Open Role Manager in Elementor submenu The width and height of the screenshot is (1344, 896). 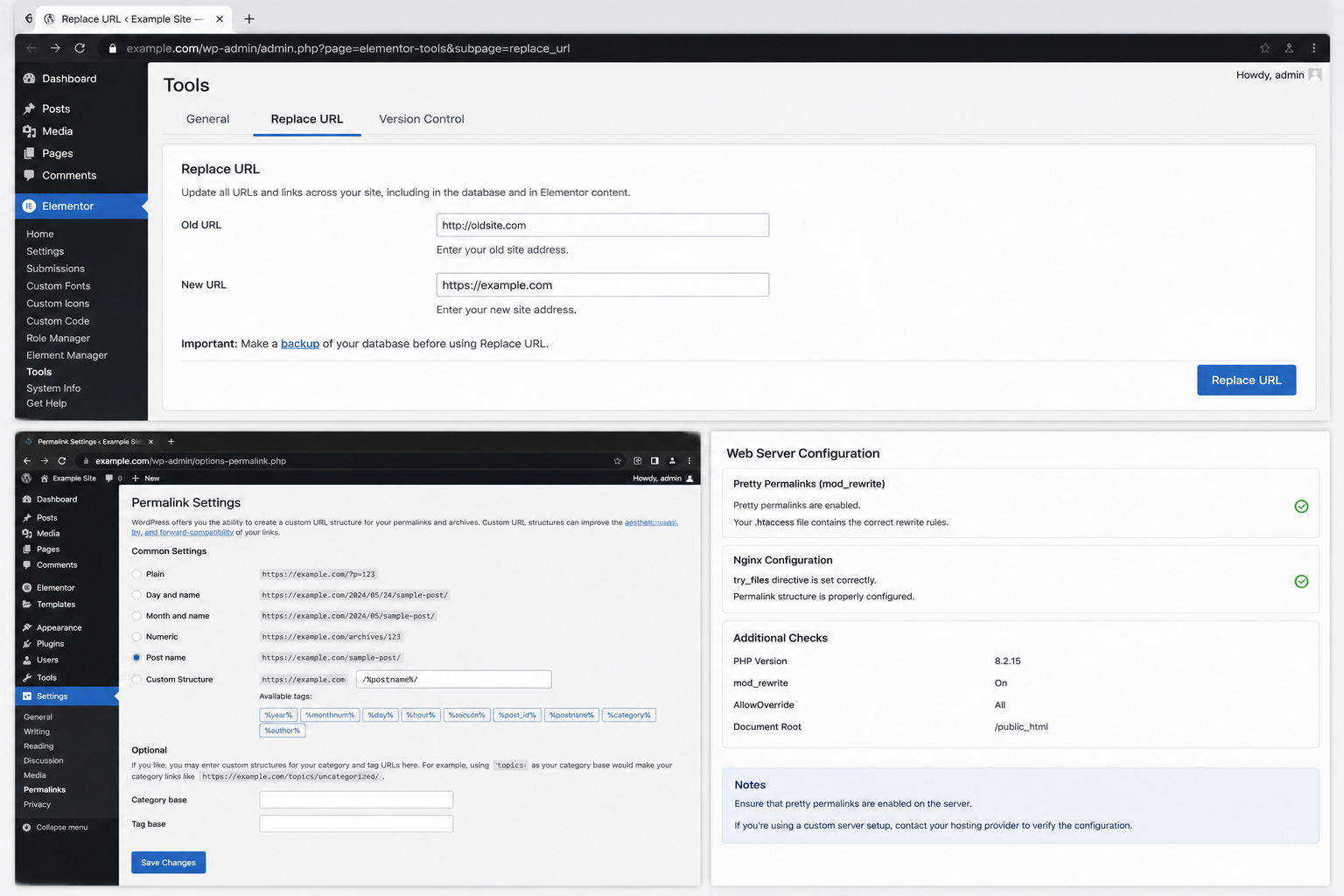59,339
